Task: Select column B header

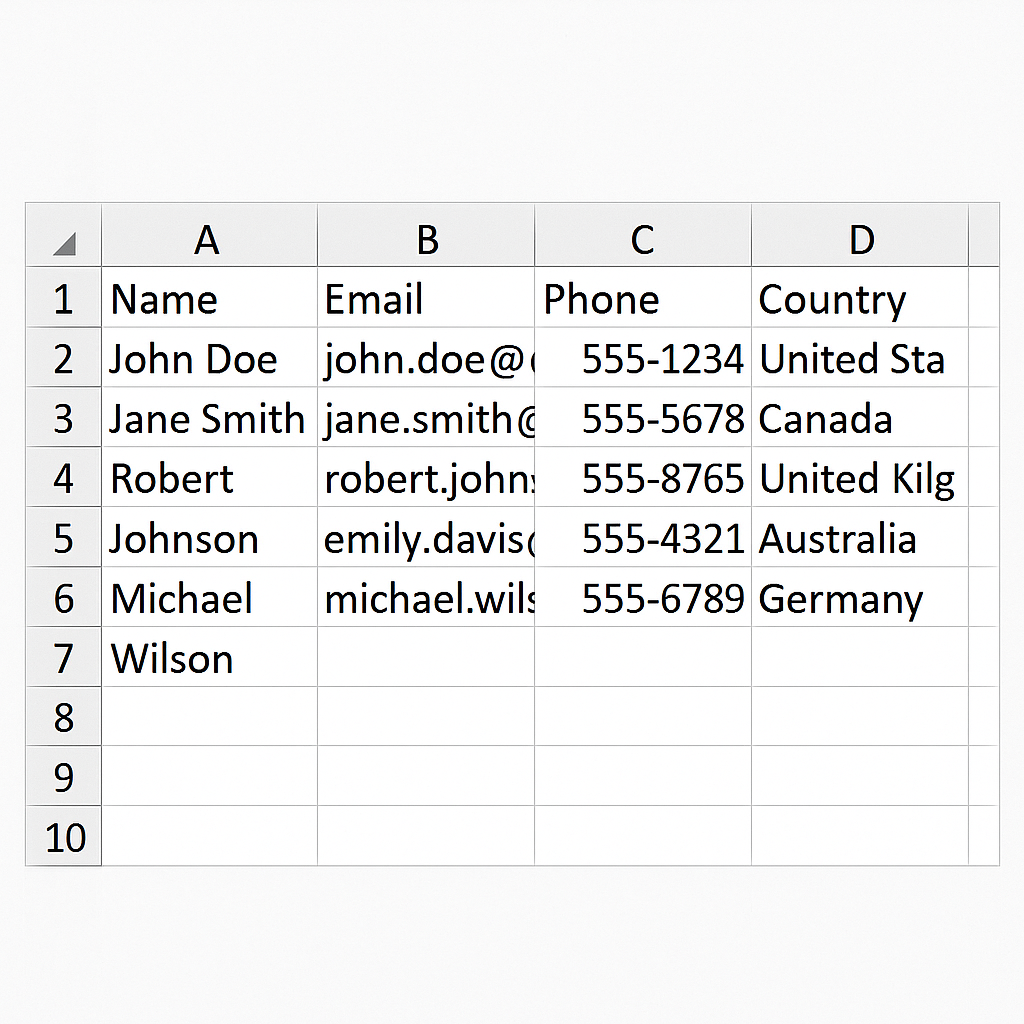Action: pyautogui.click(x=426, y=236)
